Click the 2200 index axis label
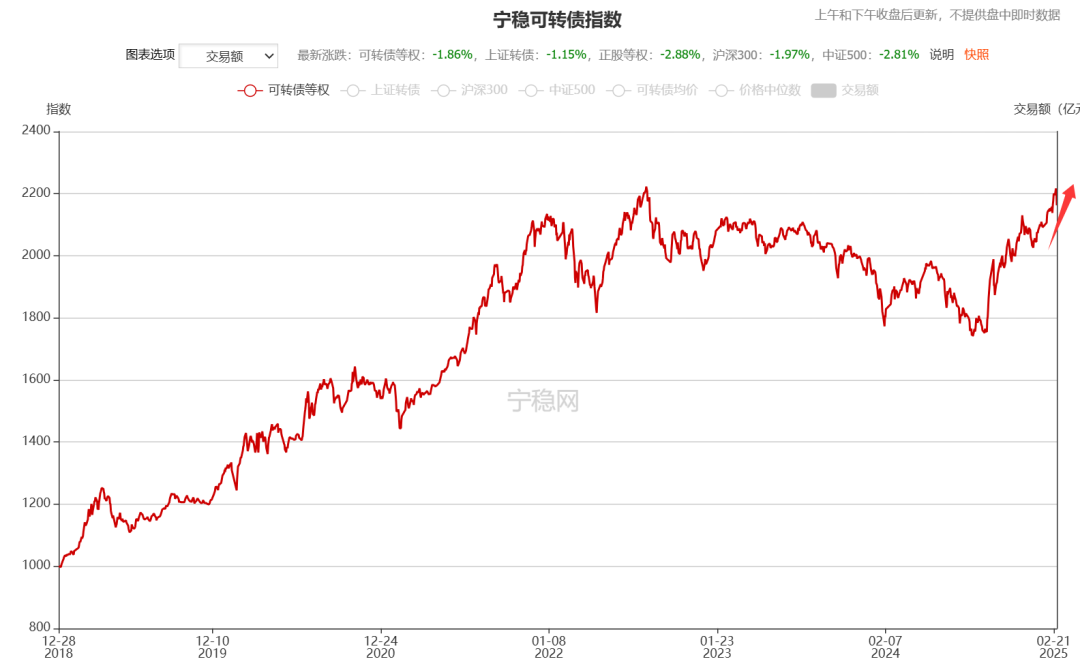 tap(36, 193)
